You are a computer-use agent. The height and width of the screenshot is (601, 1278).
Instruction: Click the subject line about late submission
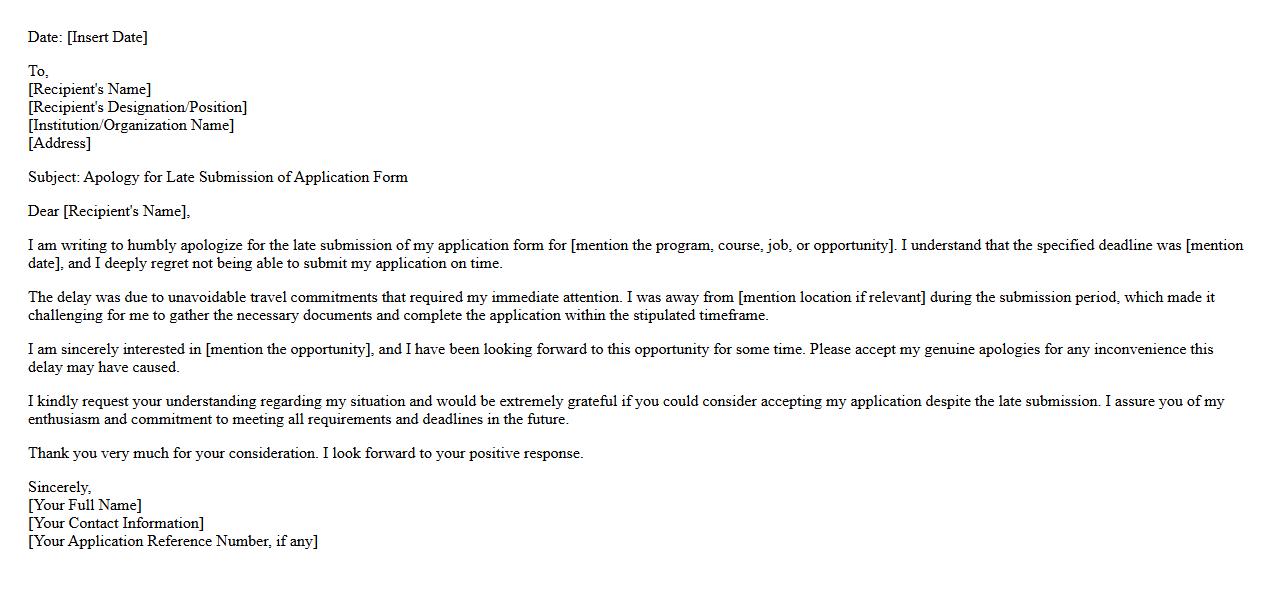click(x=218, y=177)
